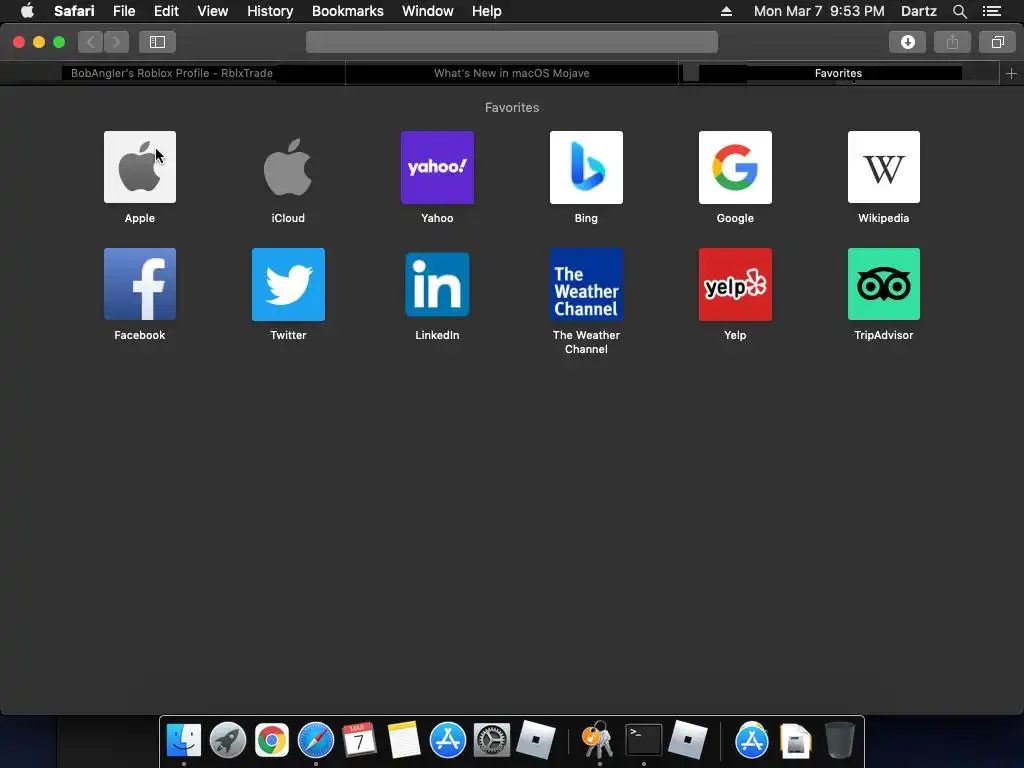Image resolution: width=1024 pixels, height=768 pixels.
Task: Open Finder from the Dock
Action: 184,740
